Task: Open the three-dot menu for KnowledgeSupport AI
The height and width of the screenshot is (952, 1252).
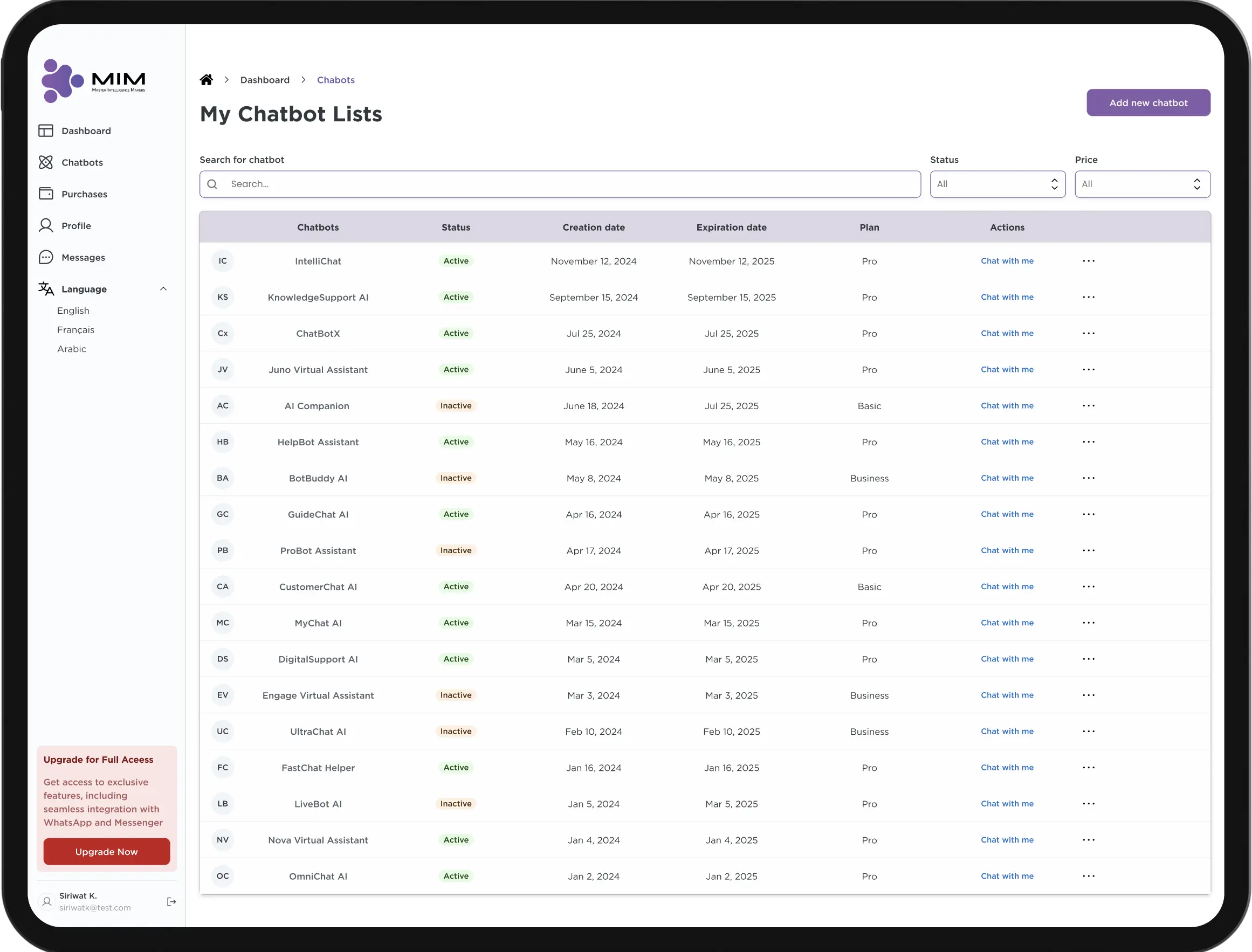Action: point(1089,298)
